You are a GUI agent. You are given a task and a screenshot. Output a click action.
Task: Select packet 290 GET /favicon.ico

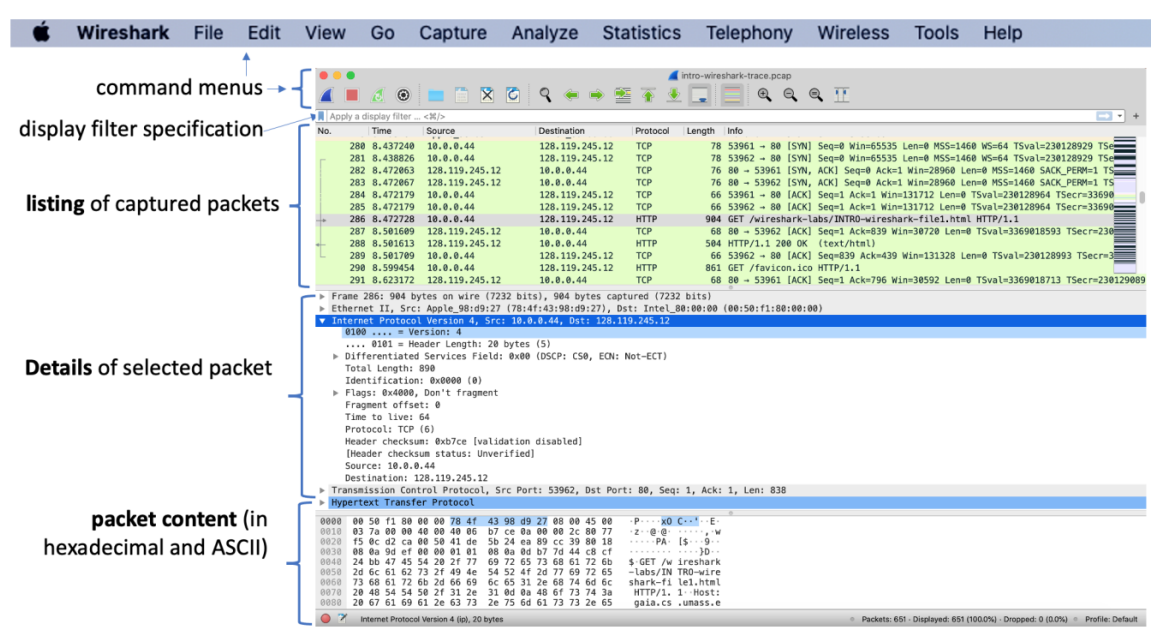(715, 268)
